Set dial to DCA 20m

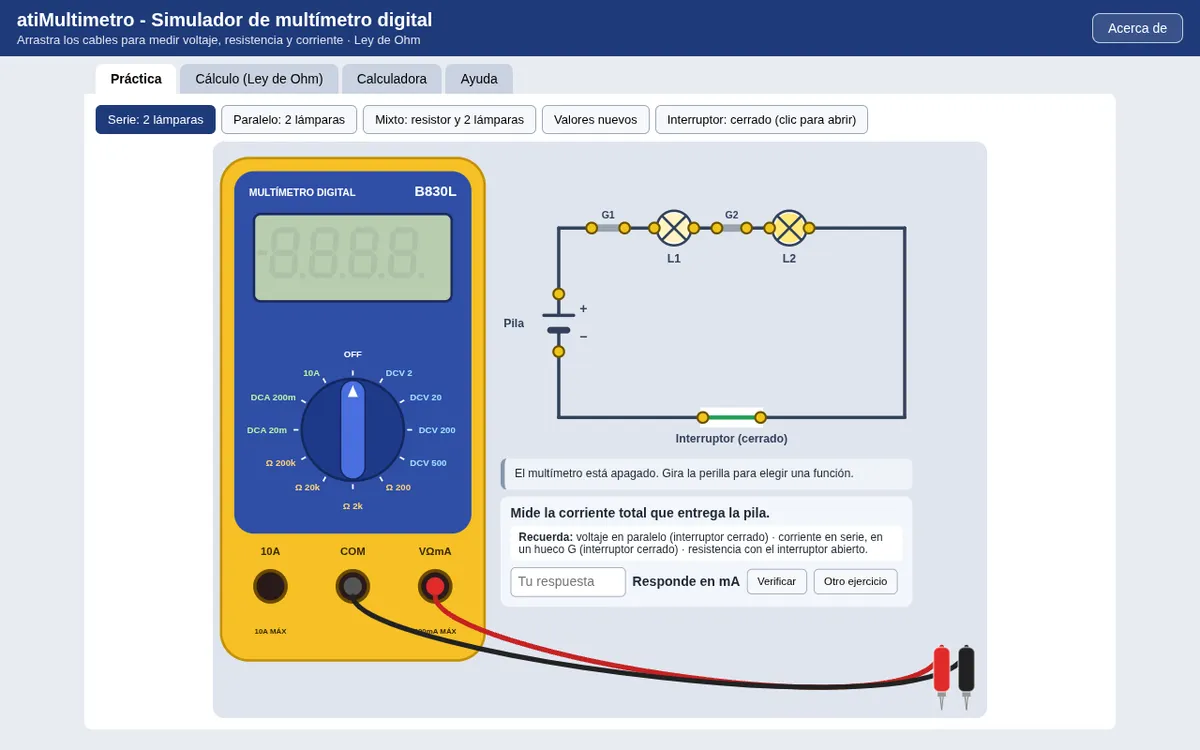[x=267, y=430]
